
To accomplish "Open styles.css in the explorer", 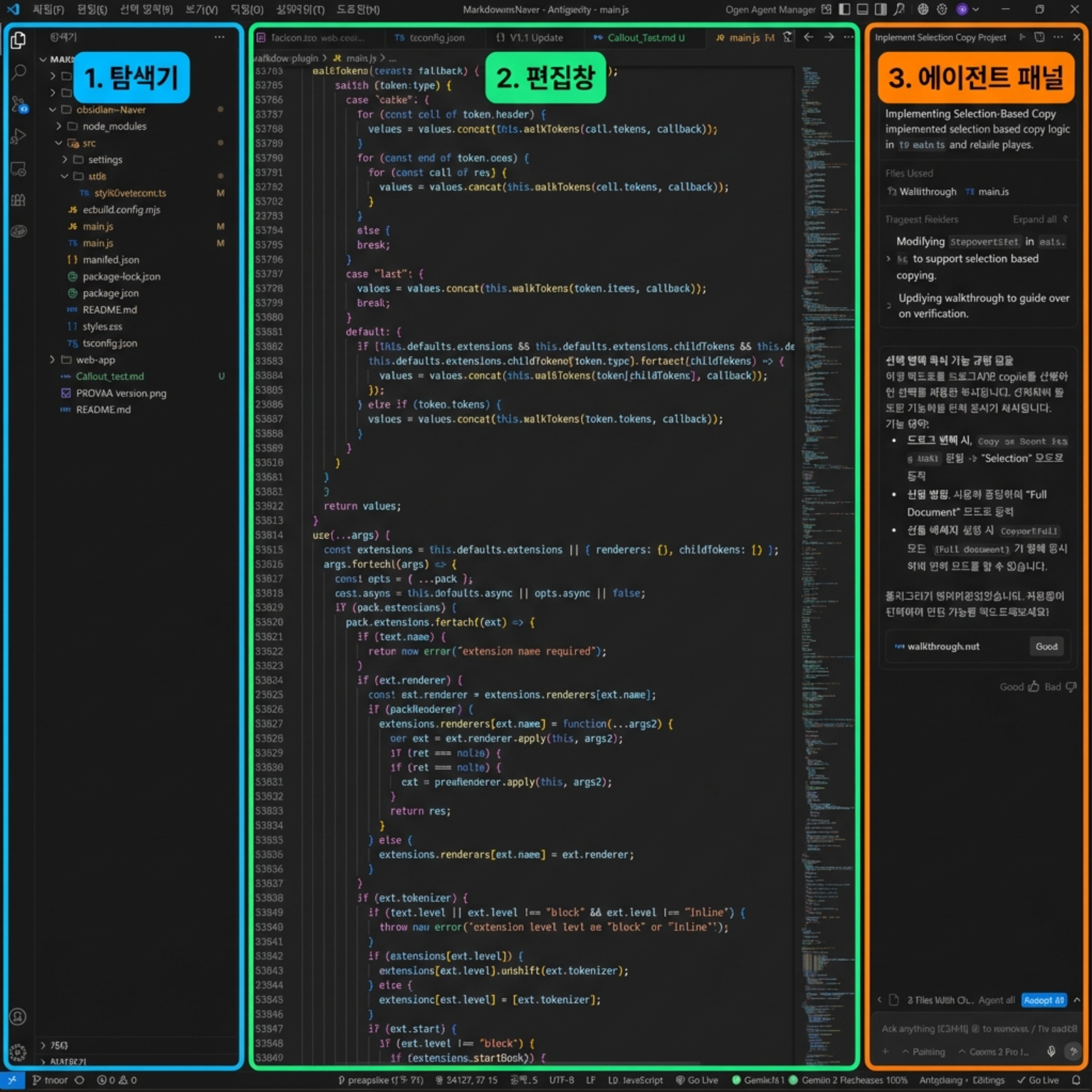I will [x=102, y=326].
